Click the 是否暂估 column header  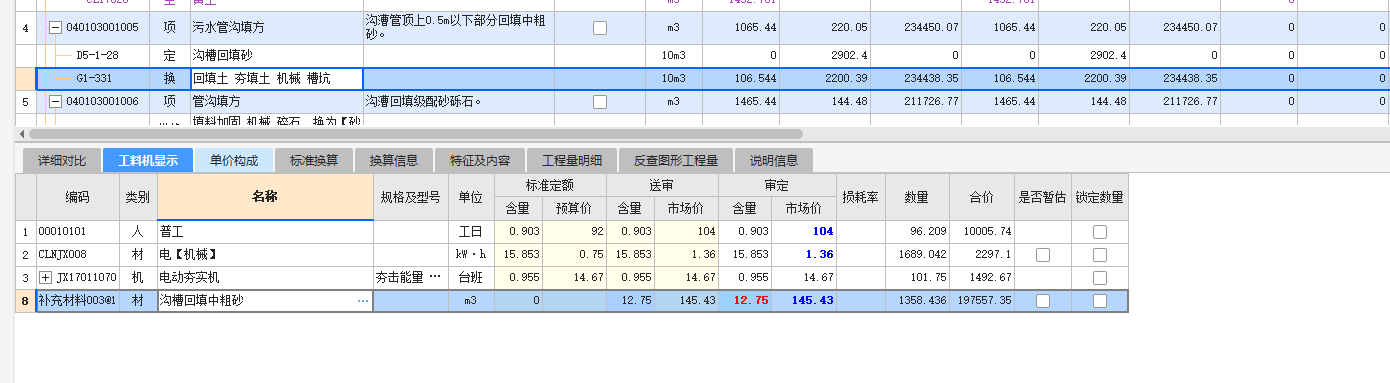point(1043,197)
